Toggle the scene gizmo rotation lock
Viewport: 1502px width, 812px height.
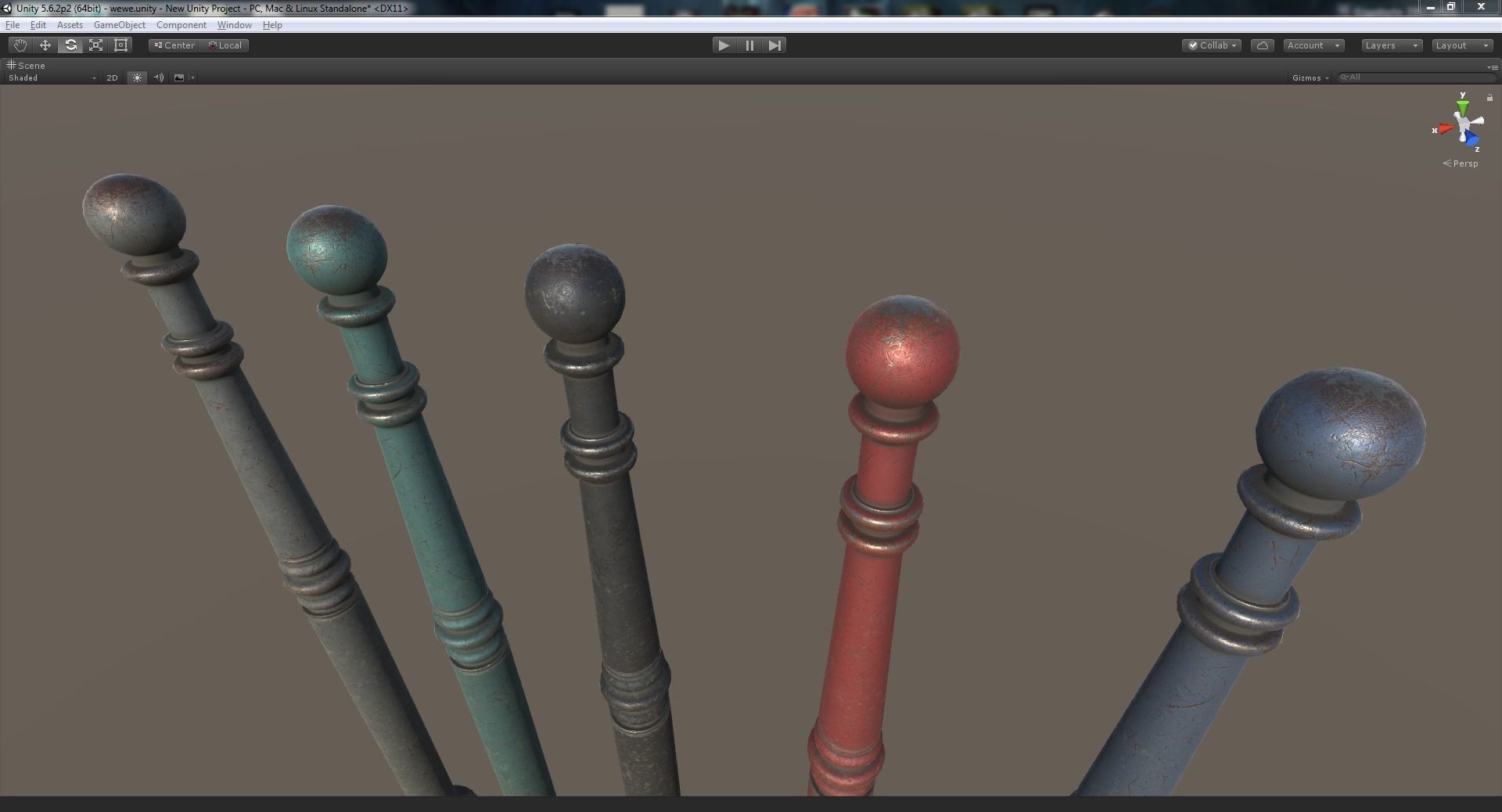(x=1489, y=98)
